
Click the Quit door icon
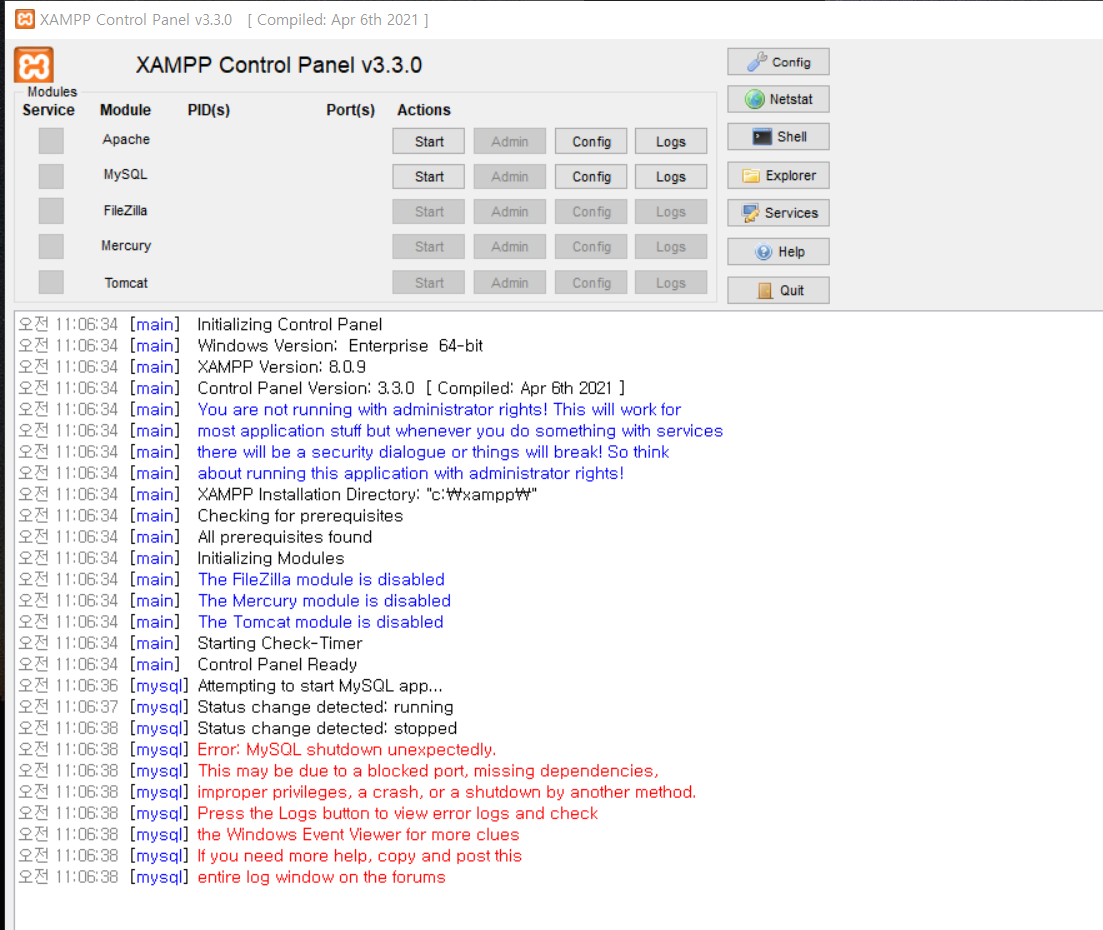(x=765, y=291)
